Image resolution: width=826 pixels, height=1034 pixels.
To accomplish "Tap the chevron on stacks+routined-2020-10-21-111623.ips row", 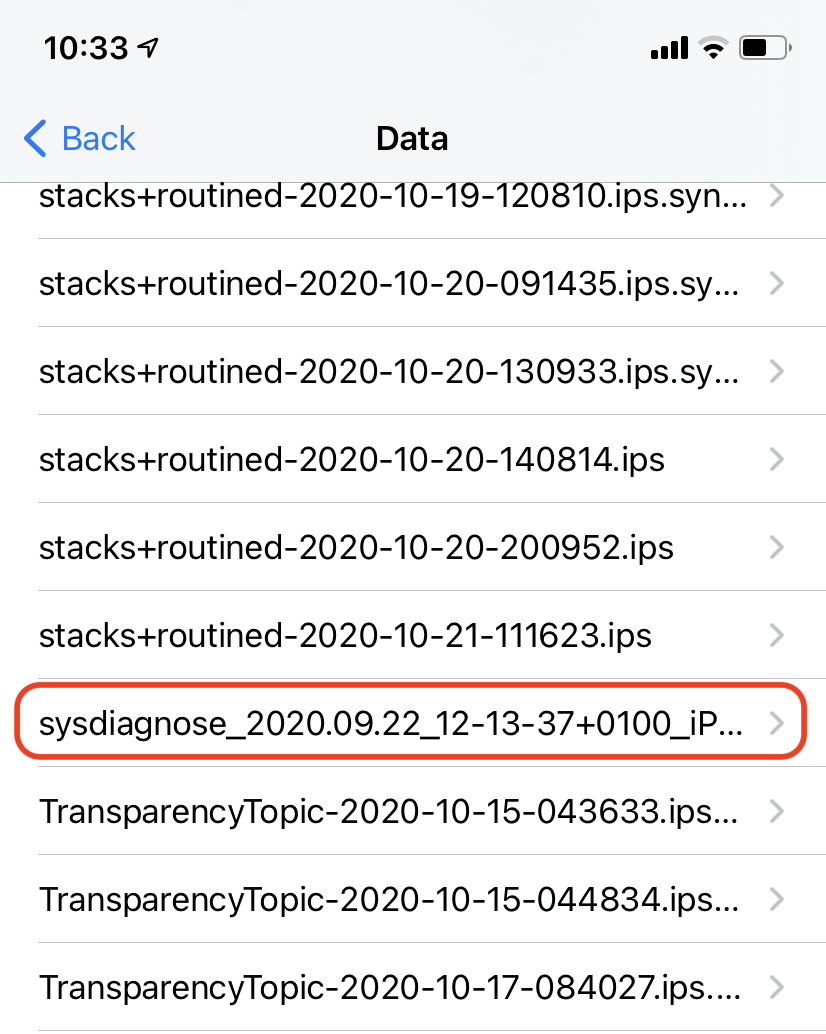I will click(x=777, y=635).
